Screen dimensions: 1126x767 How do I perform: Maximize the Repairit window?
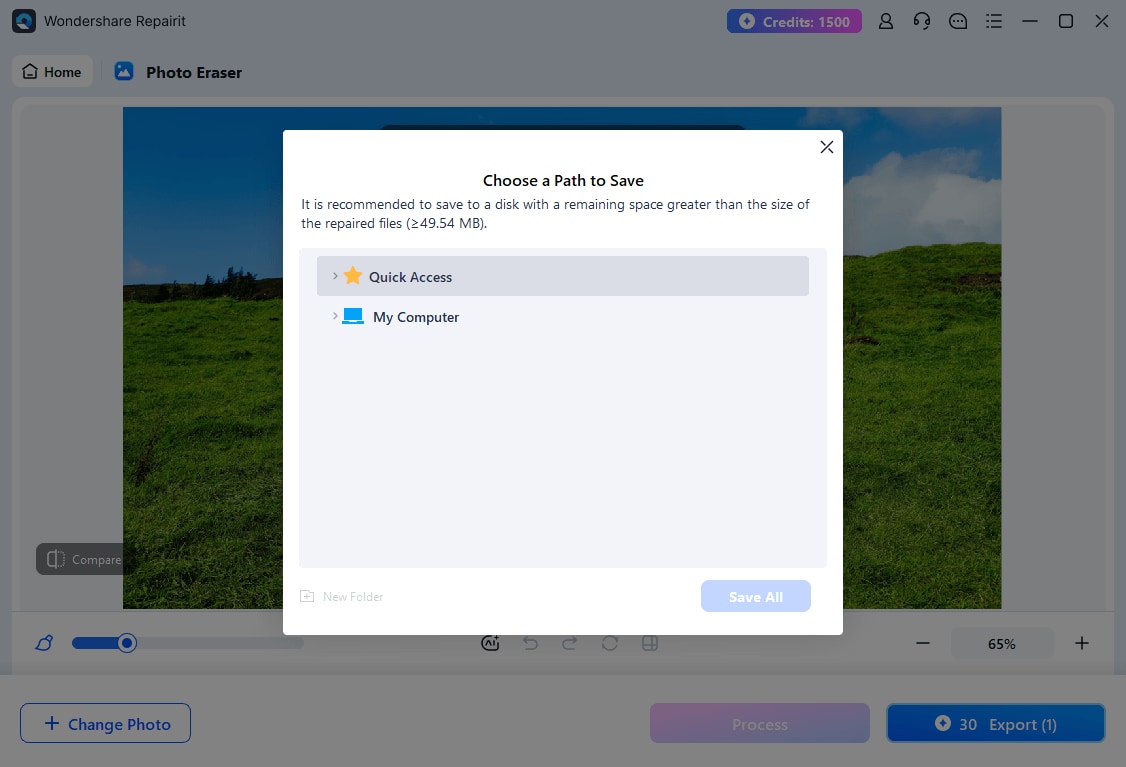point(1066,22)
